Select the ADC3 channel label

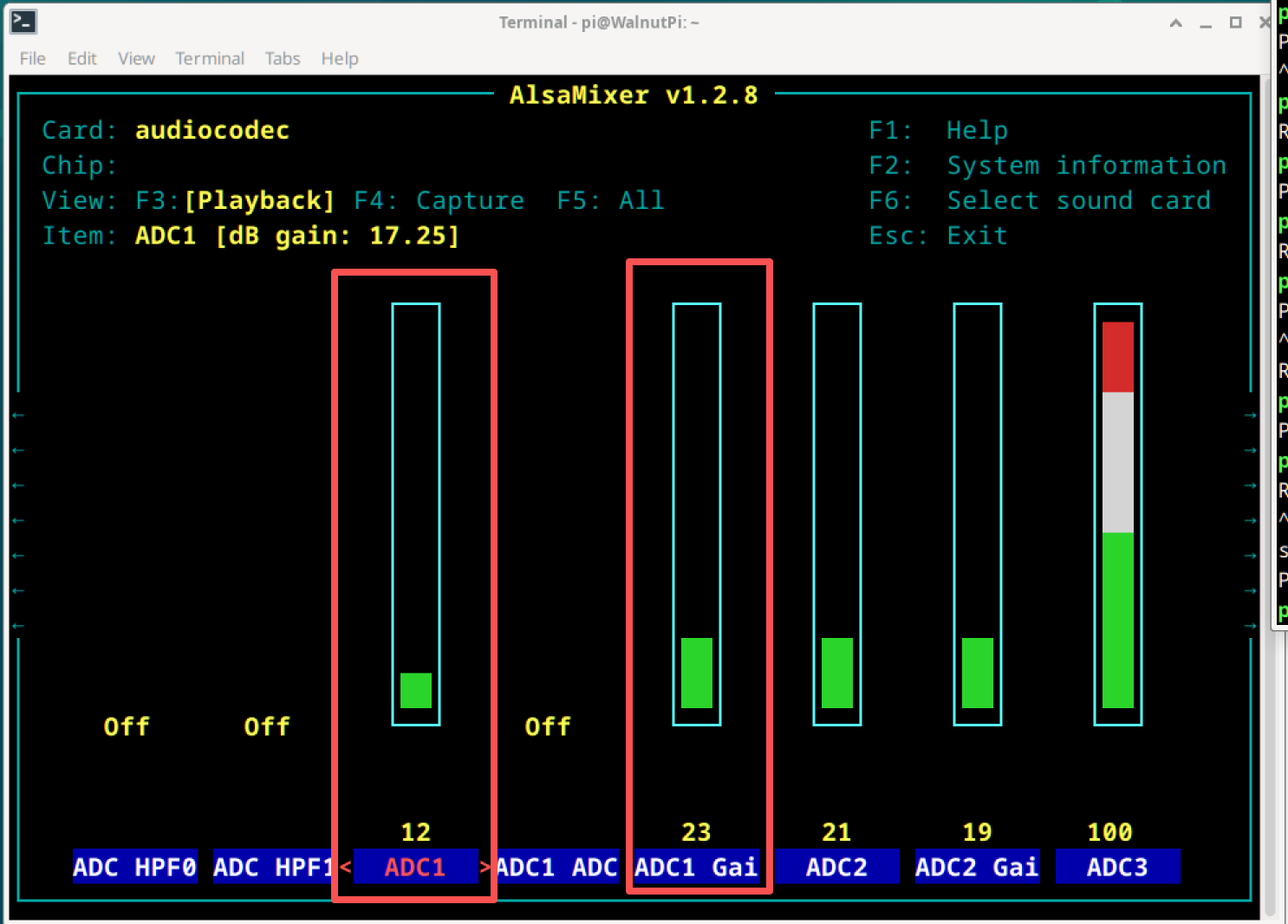[x=1118, y=867]
